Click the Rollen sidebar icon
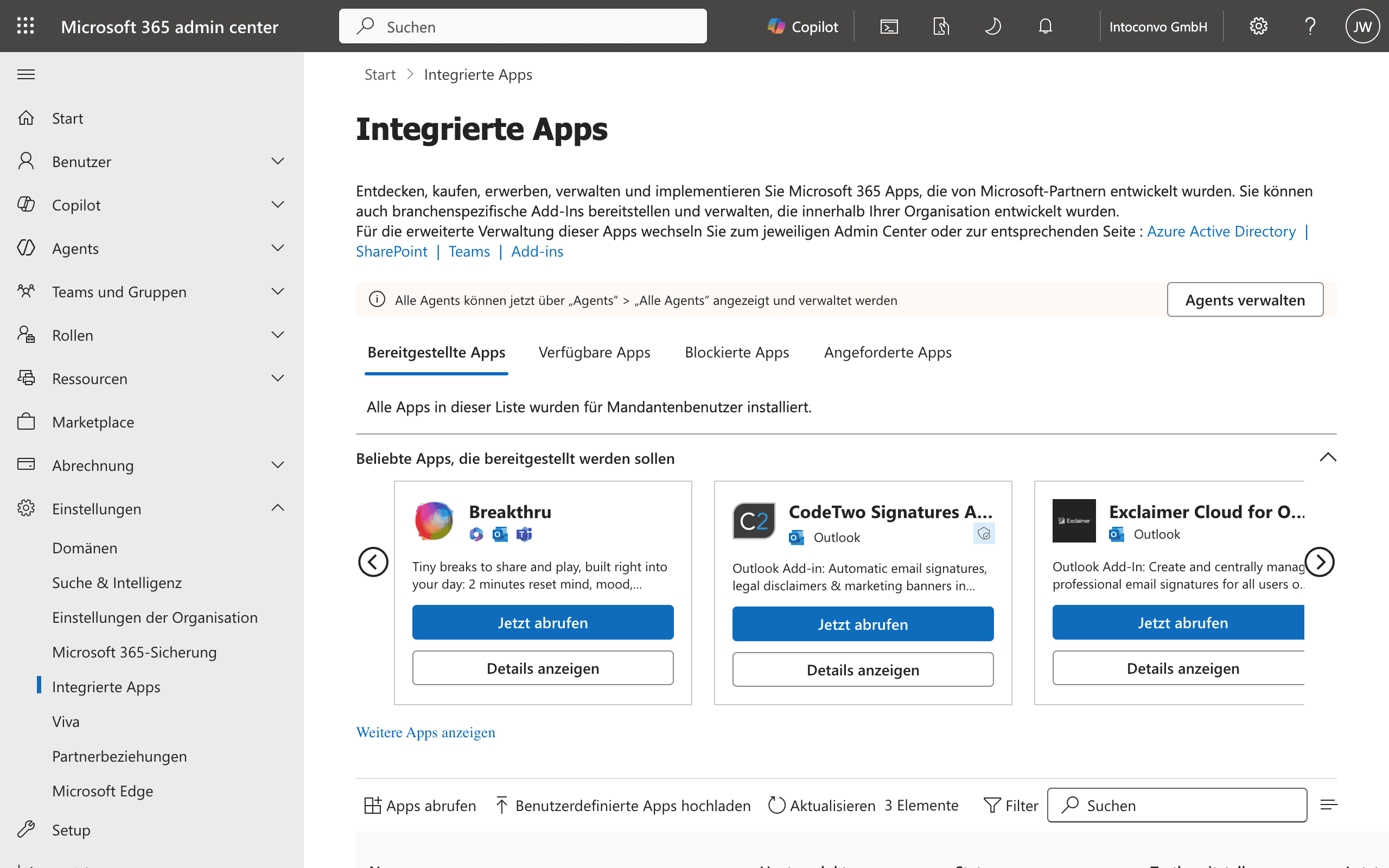The height and width of the screenshot is (868, 1389). coord(26,335)
